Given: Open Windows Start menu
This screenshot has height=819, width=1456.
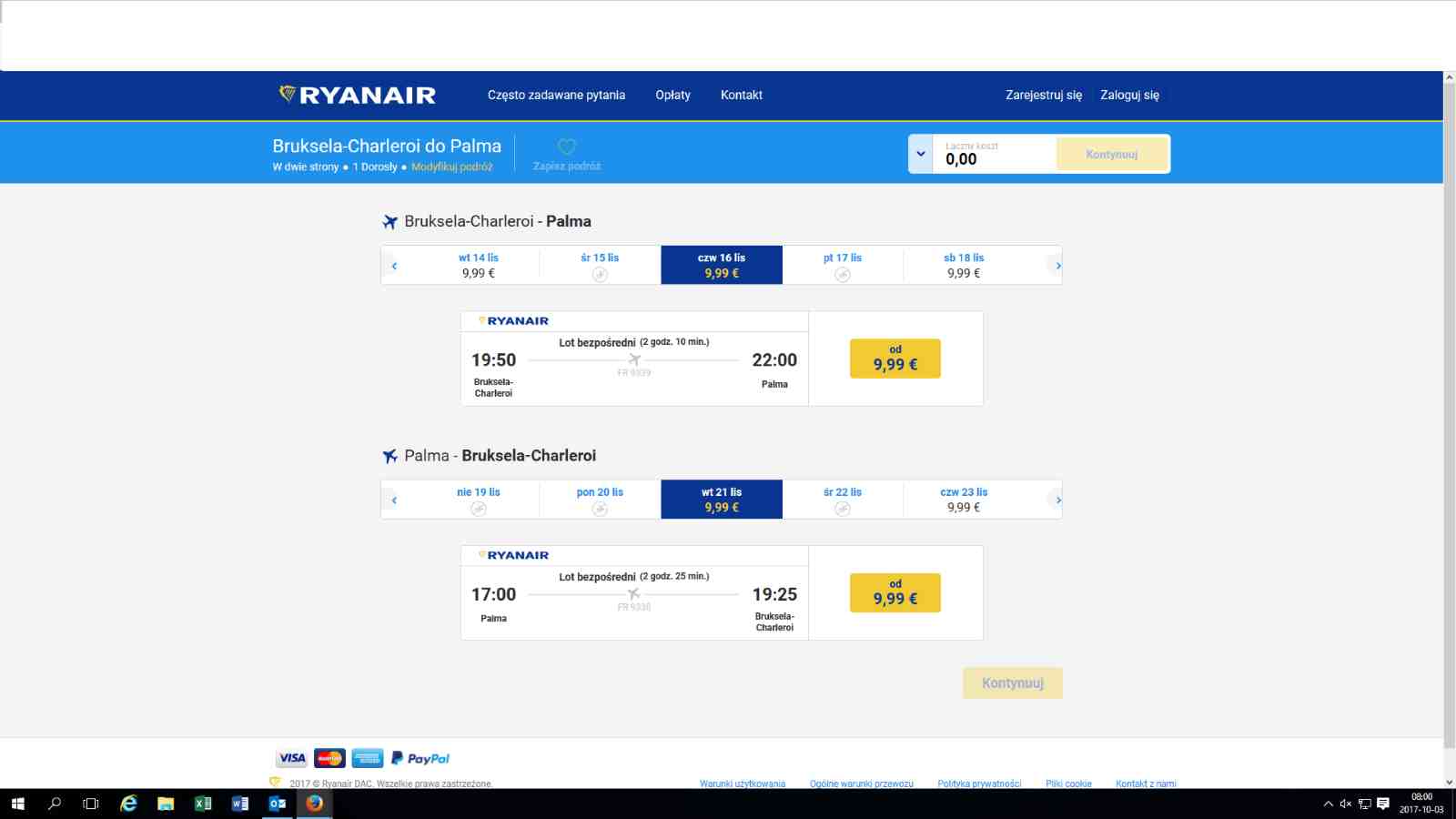Looking at the screenshot, I should point(17,804).
